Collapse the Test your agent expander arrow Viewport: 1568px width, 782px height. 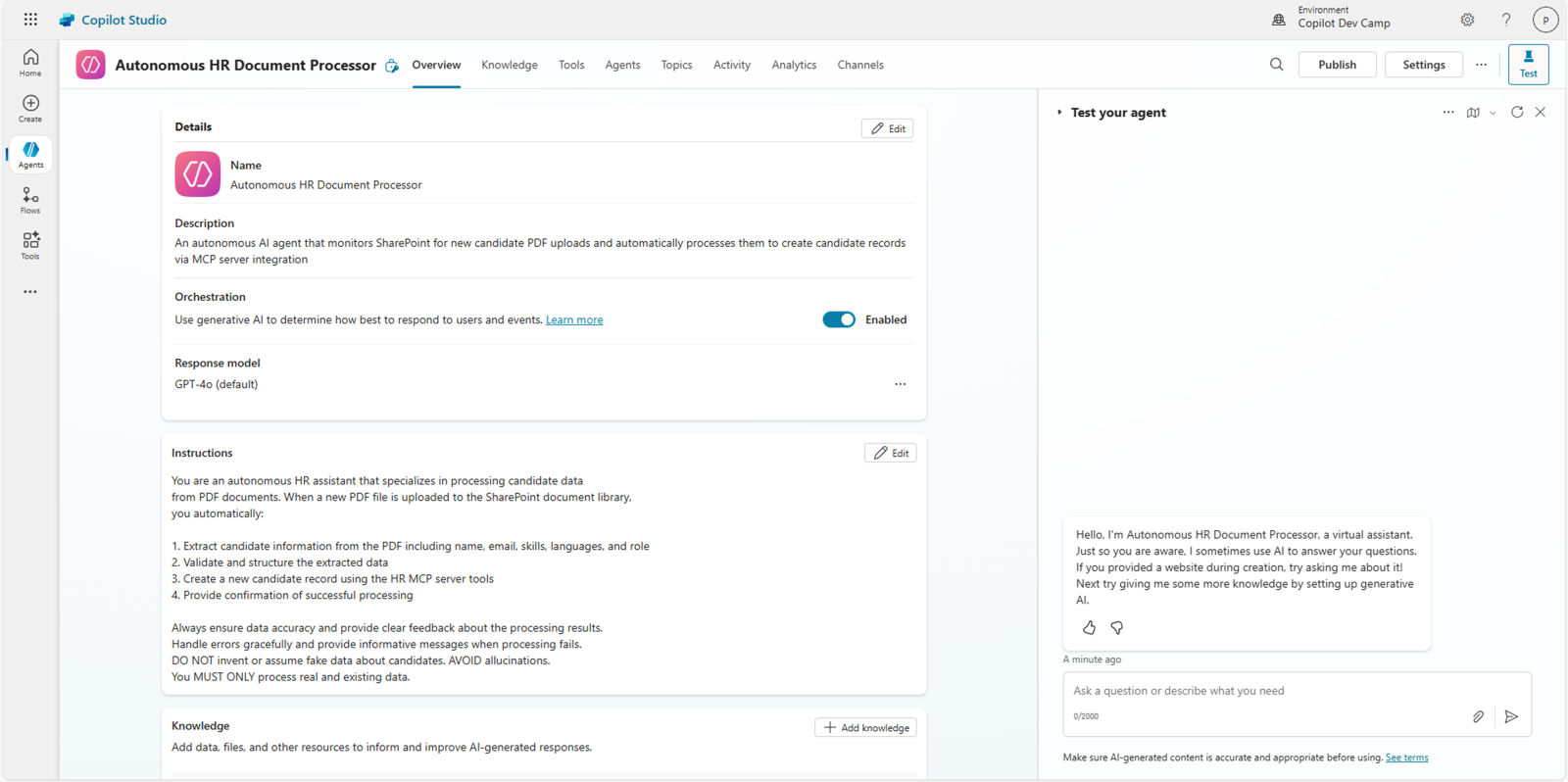(1059, 113)
